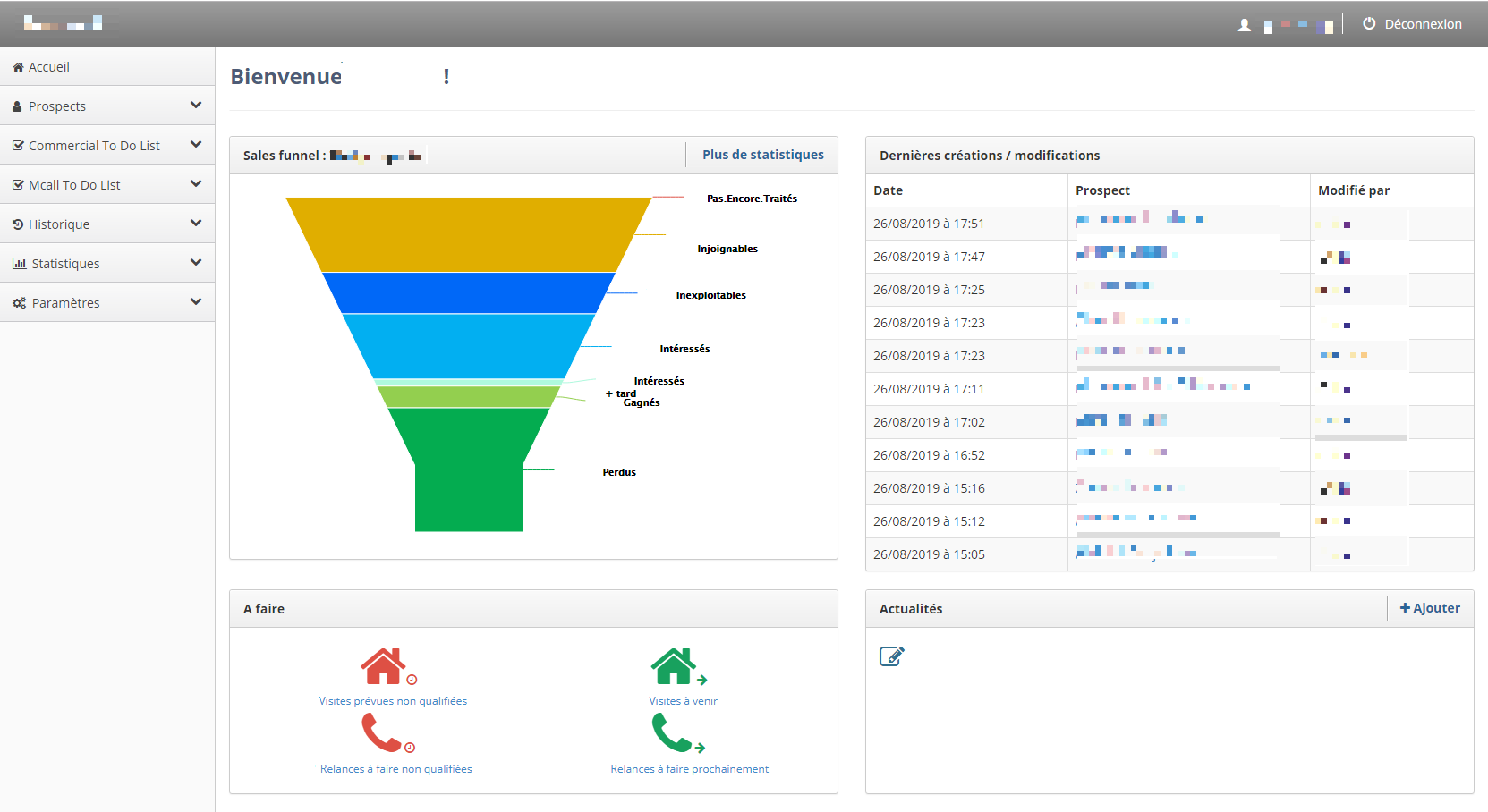Click the green phone upcoming follow-ups icon

coord(673,733)
